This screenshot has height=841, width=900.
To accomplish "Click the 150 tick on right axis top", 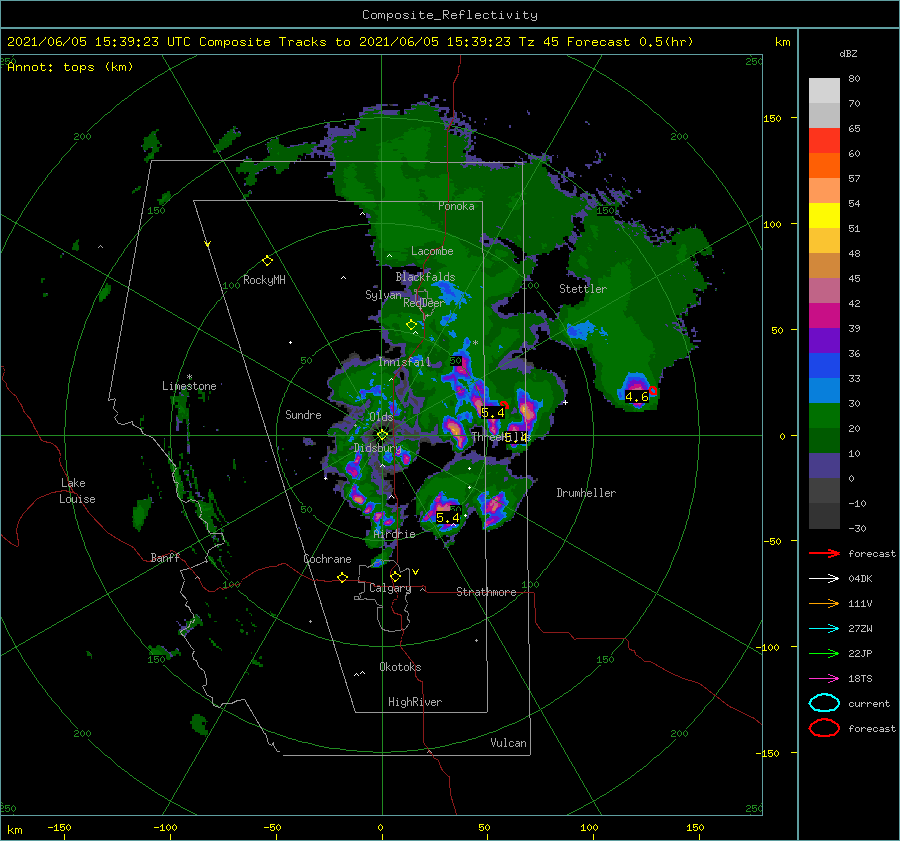I will coord(772,118).
